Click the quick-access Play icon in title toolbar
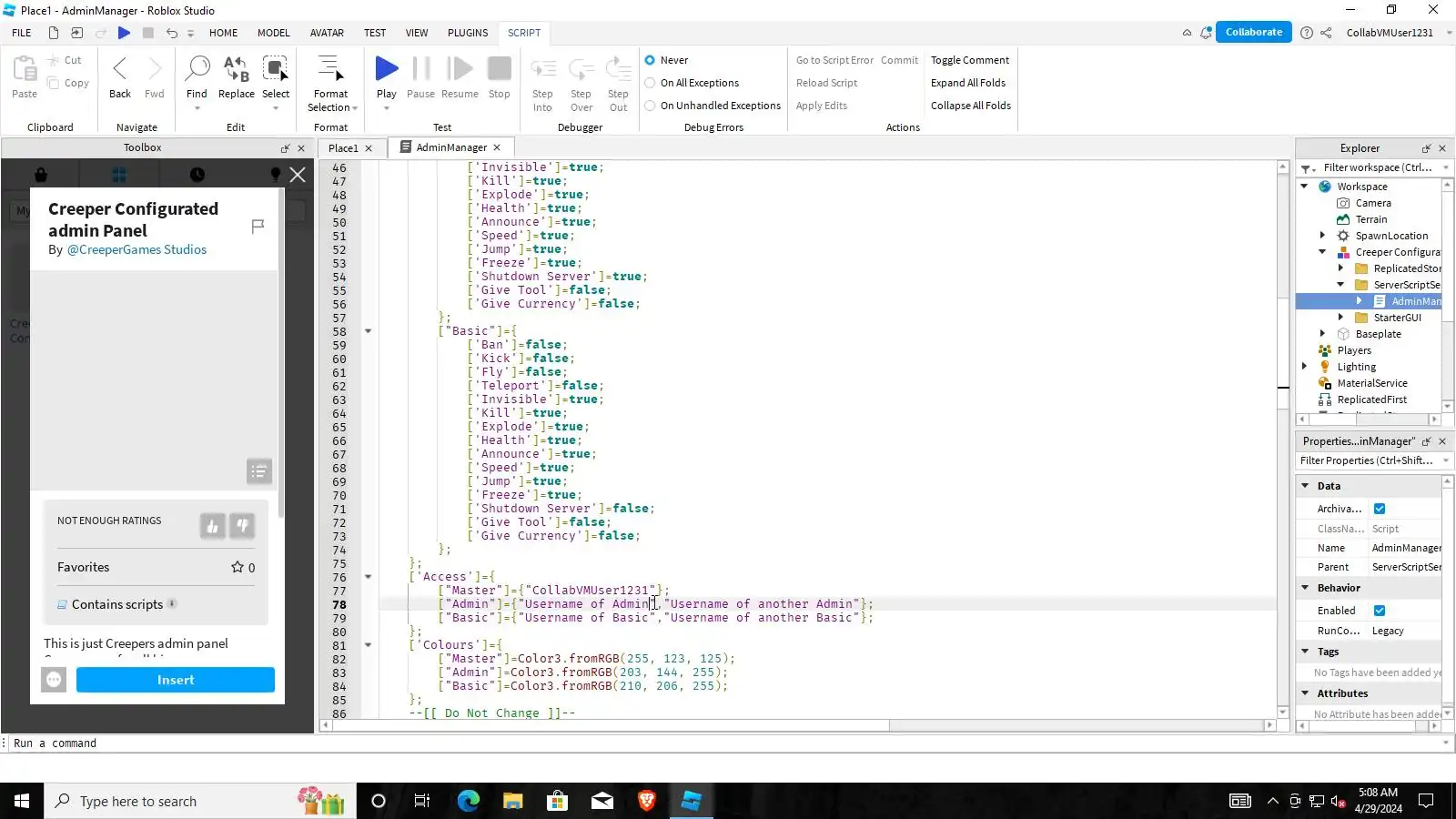This screenshot has height=819, width=1456. [x=124, y=33]
